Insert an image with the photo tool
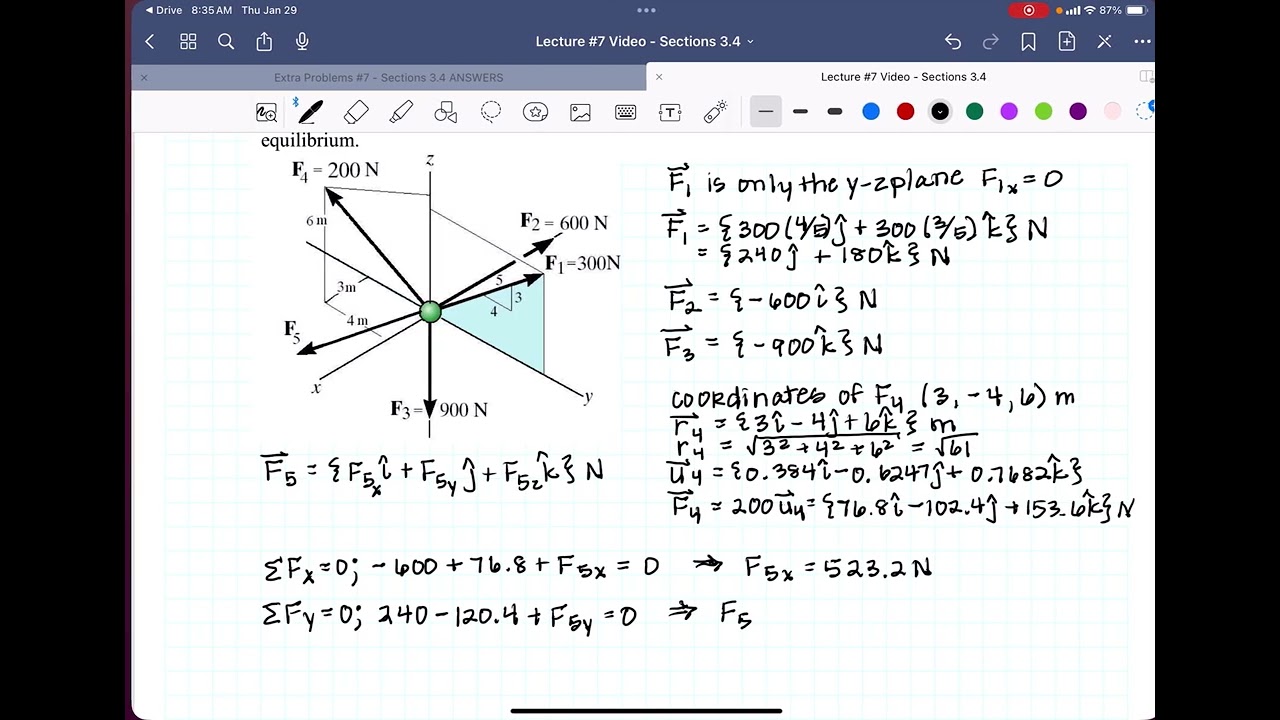The image size is (1280, 720). coord(581,112)
